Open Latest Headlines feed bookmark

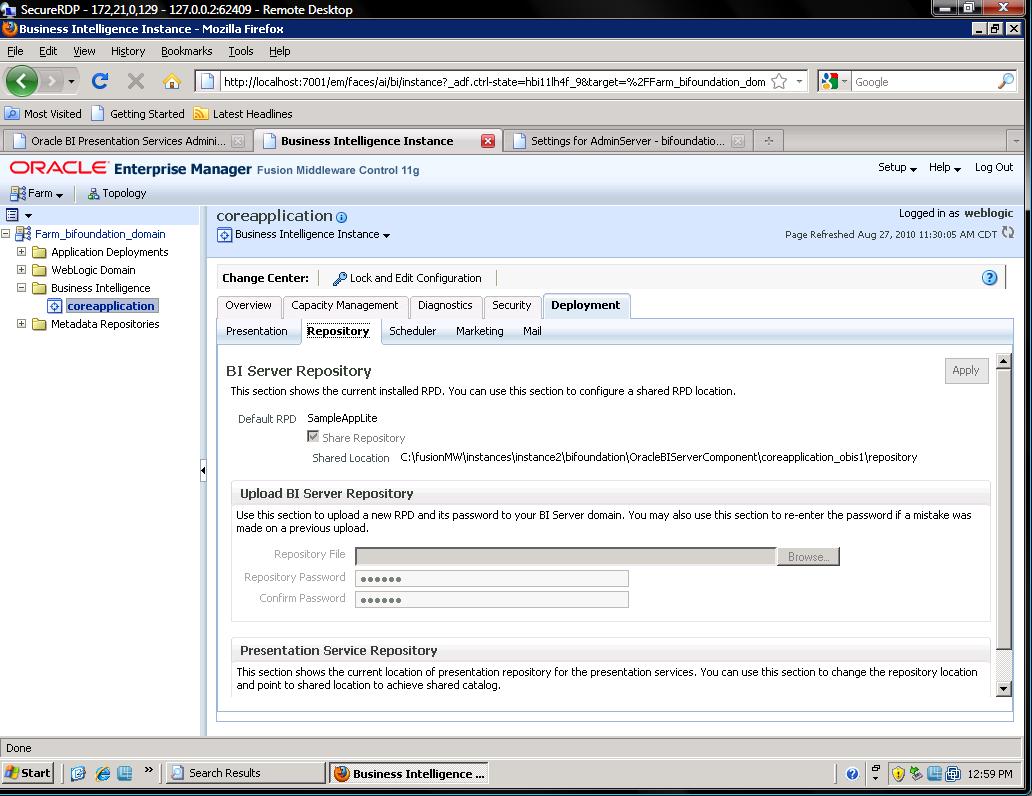pyautogui.click(x=243, y=114)
